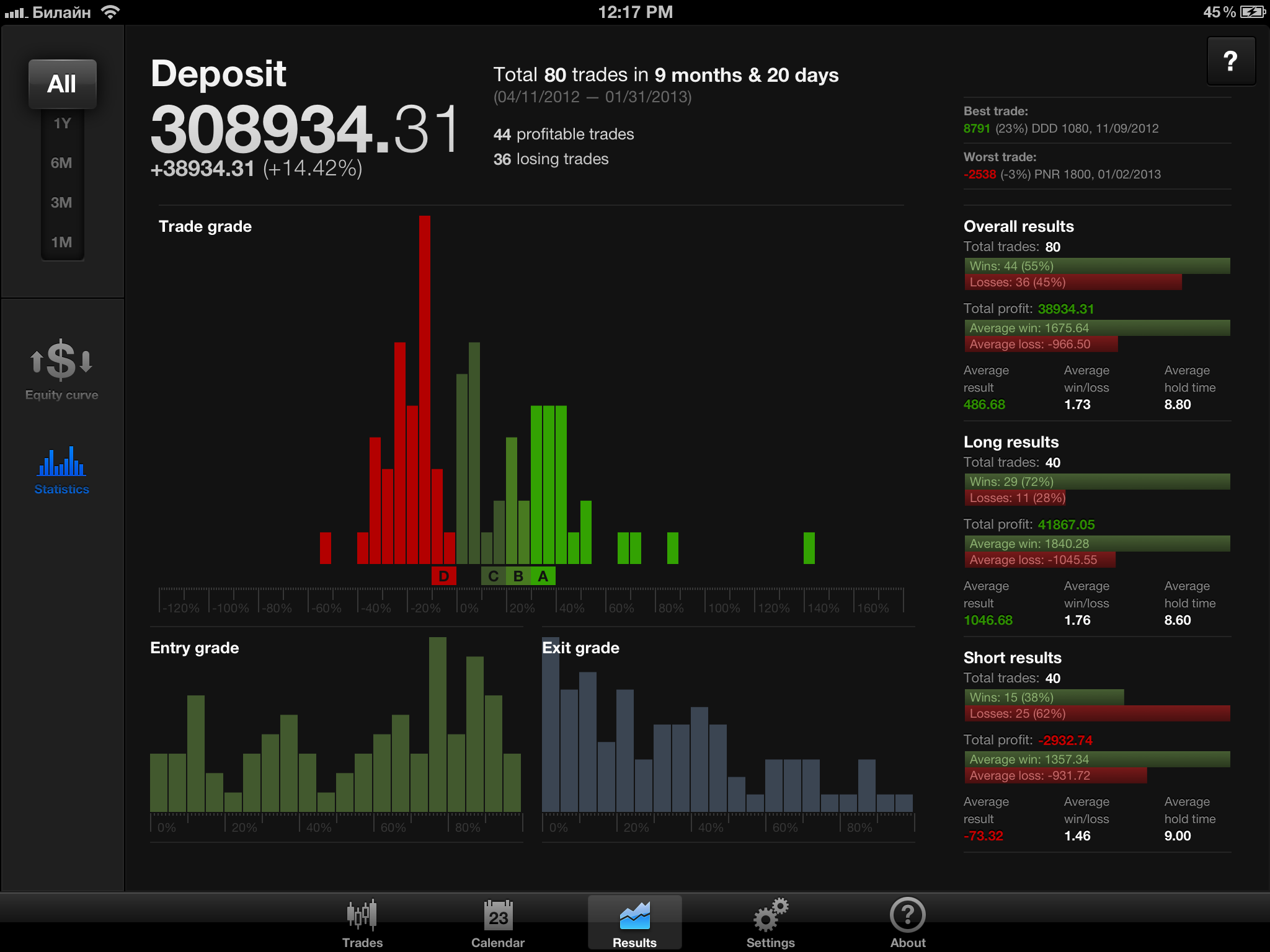Tap the Total profit 38934.31 value
This screenshot has width=1270, height=952.
1066,309
